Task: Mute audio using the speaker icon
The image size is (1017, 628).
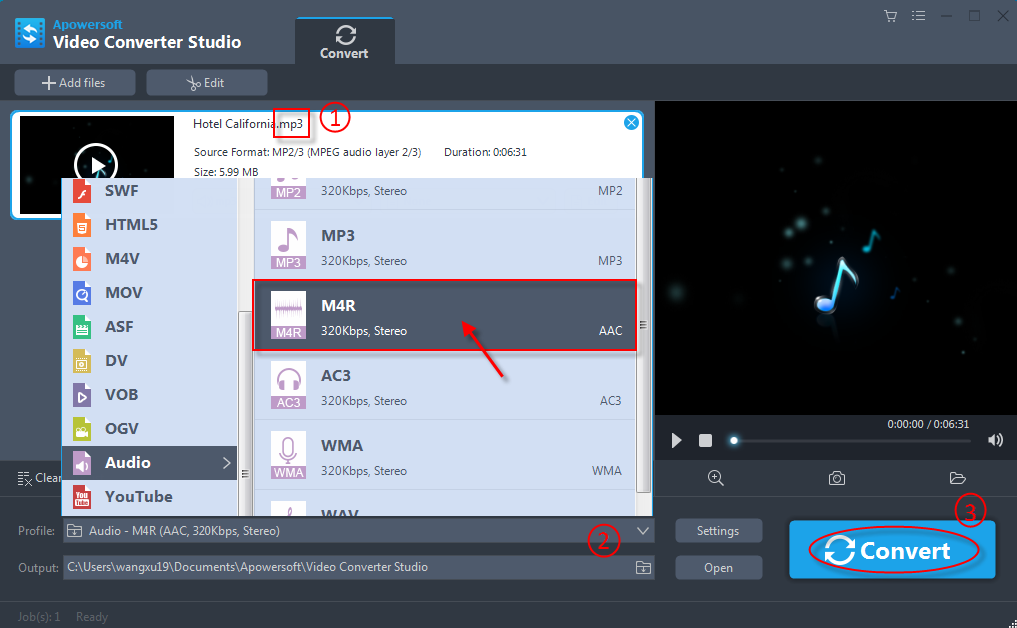Action: click(x=995, y=440)
